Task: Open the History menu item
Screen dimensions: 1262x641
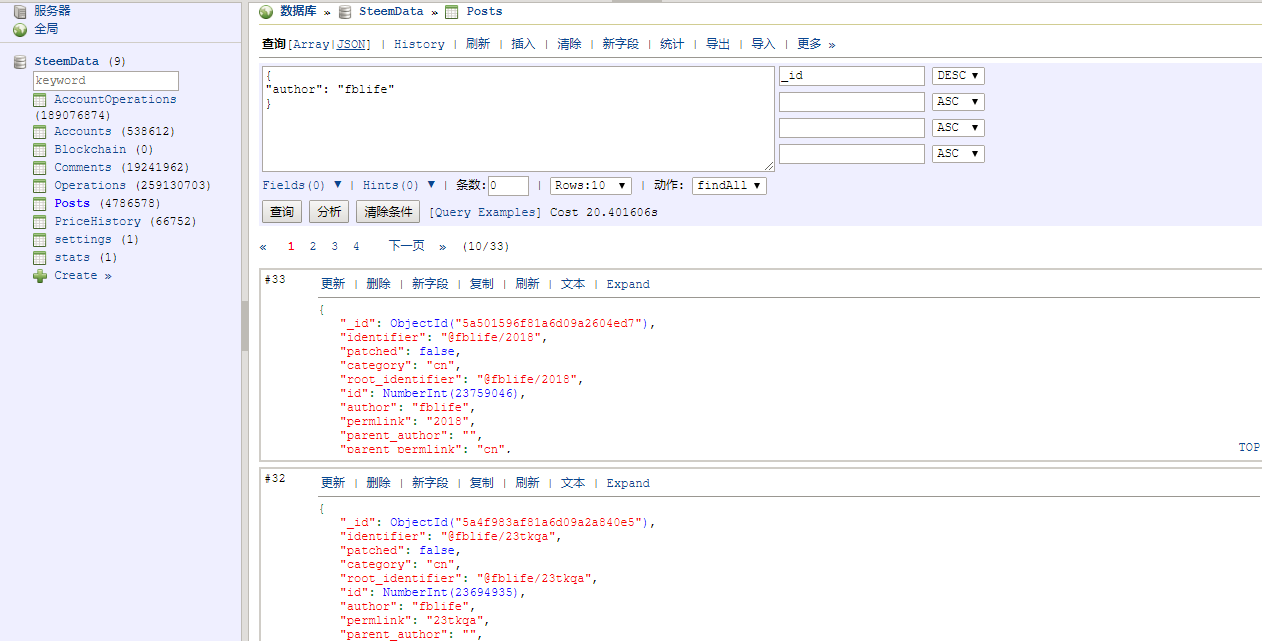Action: (419, 45)
